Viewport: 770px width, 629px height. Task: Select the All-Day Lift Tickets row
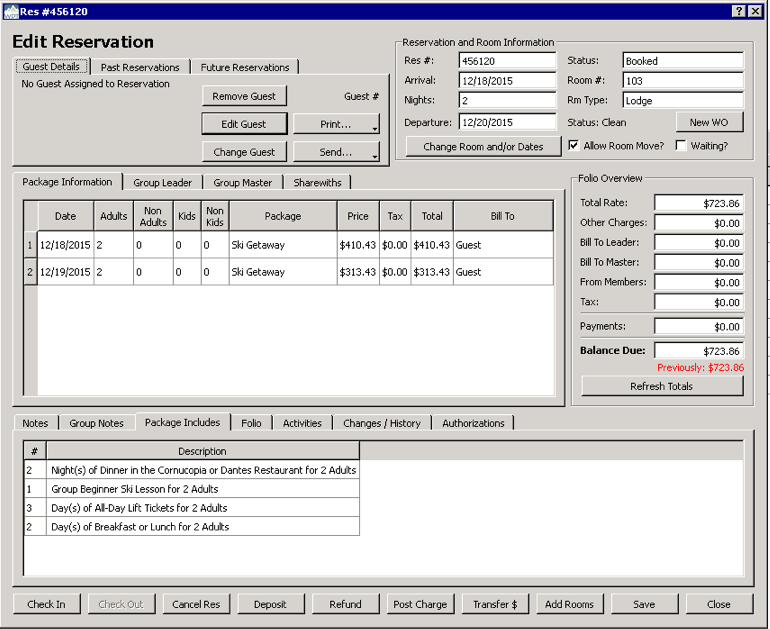click(x=192, y=508)
